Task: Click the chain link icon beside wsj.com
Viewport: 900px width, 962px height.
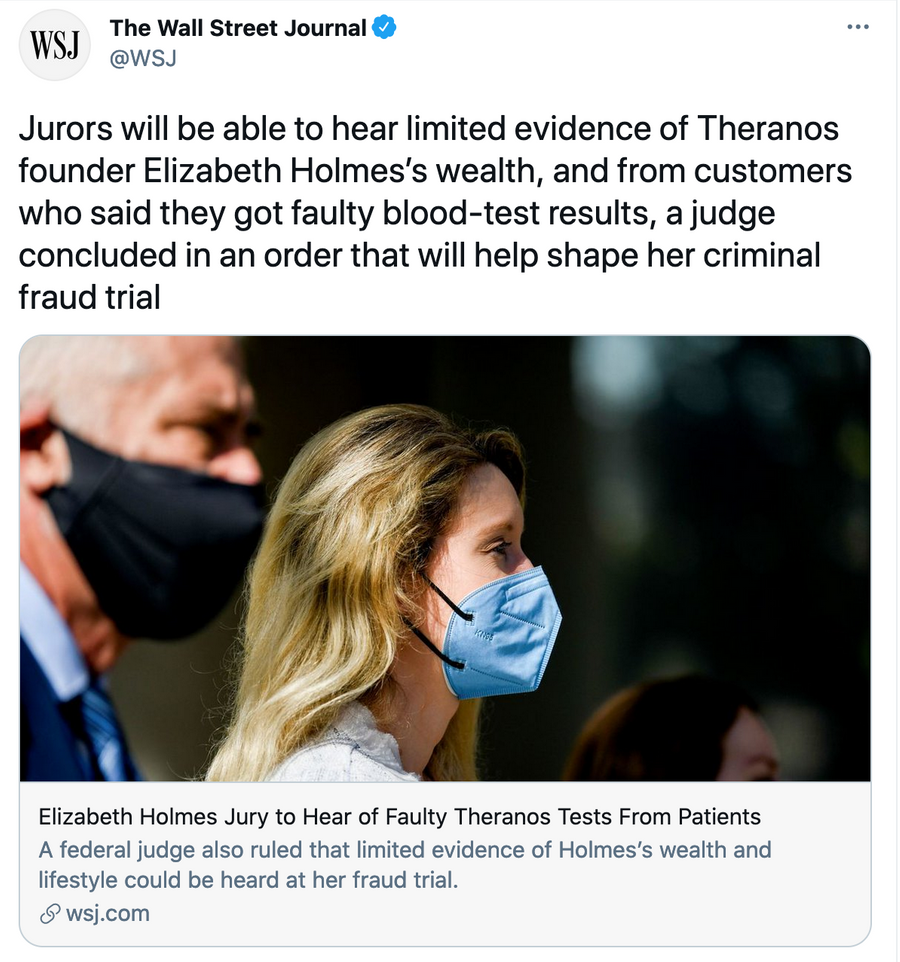Action: click(x=50, y=914)
